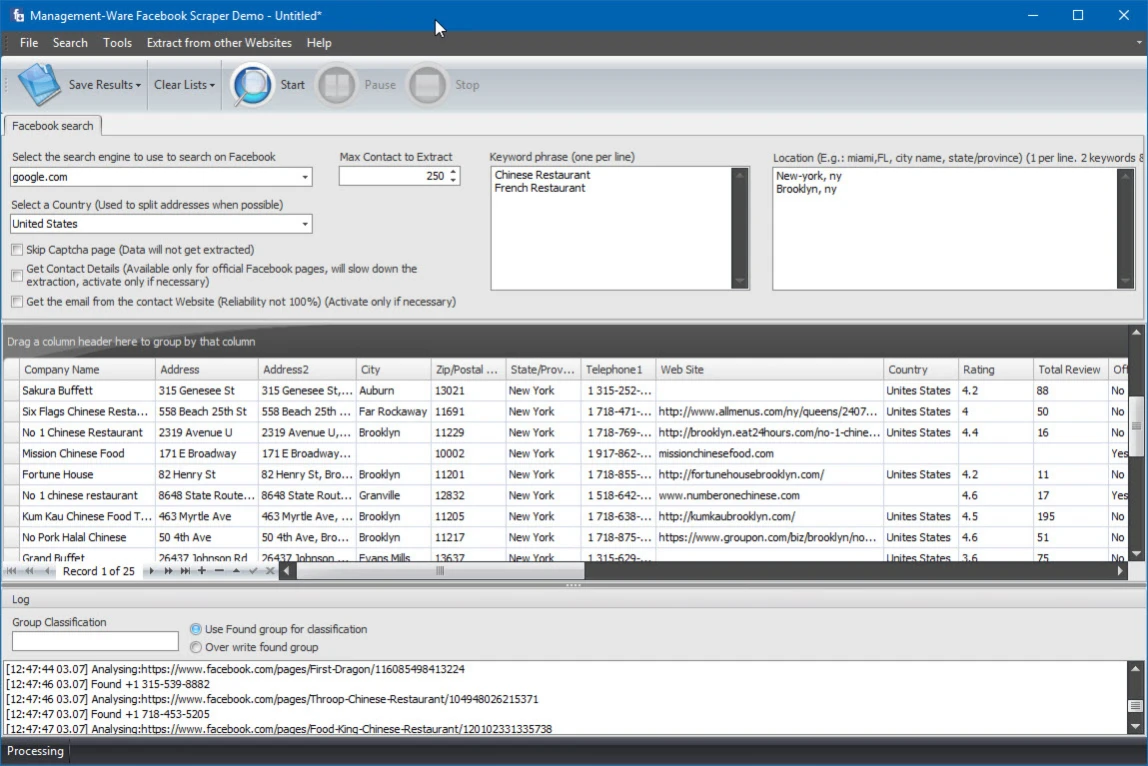Click the Save Results disk icon
The image size is (1148, 766).
pos(39,85)
